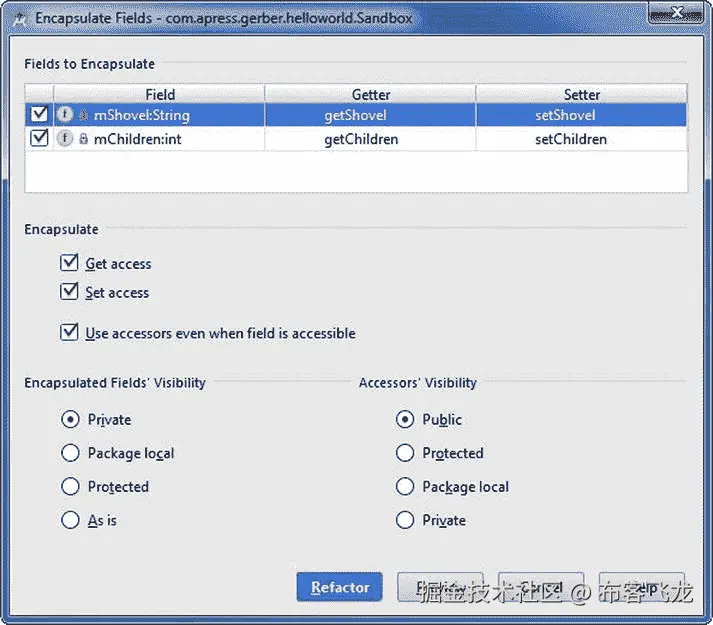Select Private for accessors' visibility

tap(405, 519)
